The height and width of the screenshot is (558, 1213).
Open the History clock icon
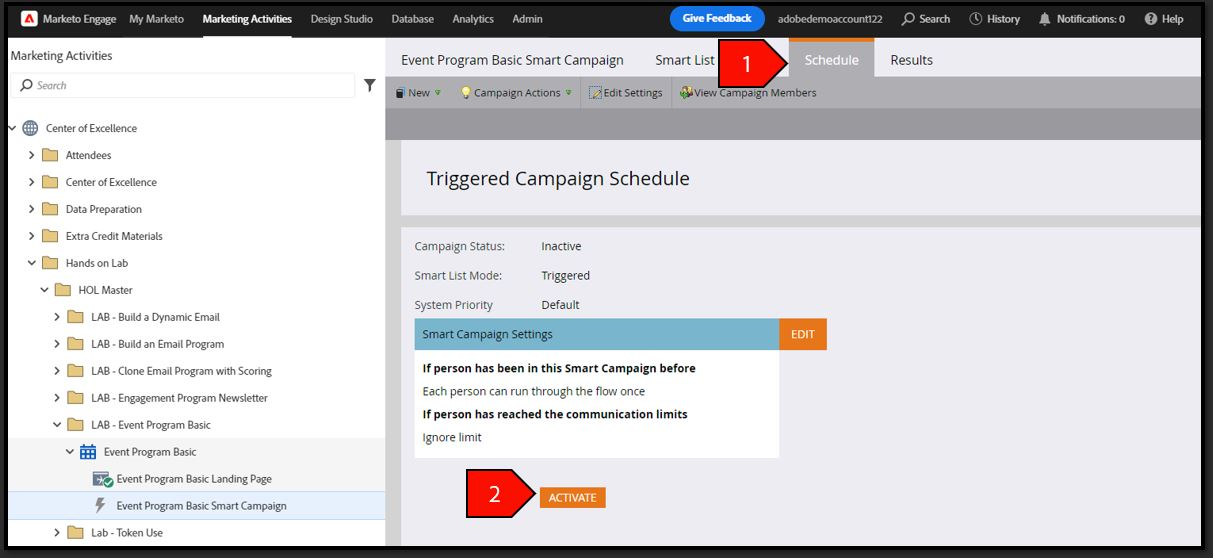(x=976, y=19)
